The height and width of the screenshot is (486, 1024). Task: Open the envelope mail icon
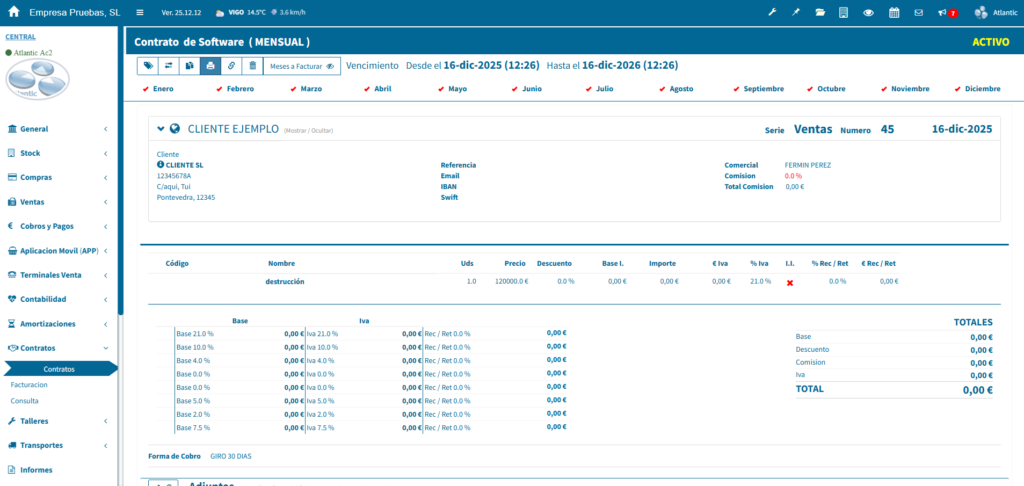918,13
